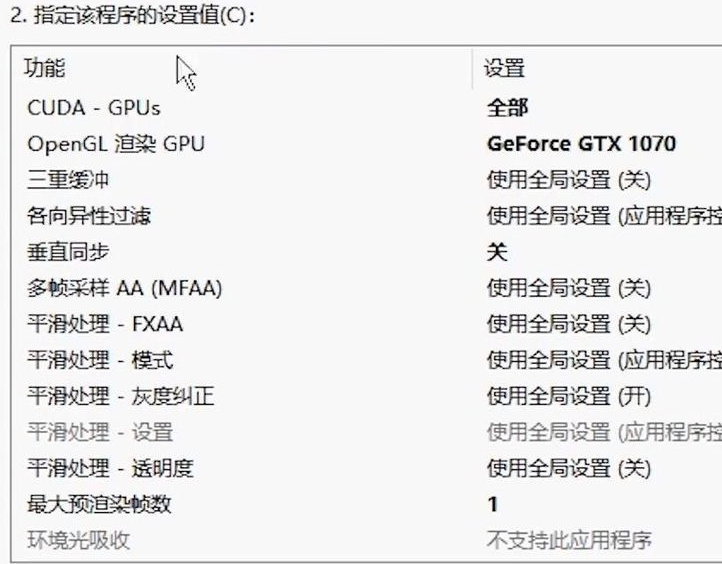Image resolution: width=722 pixels, height=564 pixels.
Task: Change the 垂直同步 setting showing 关
Action: tap(497, 252)
